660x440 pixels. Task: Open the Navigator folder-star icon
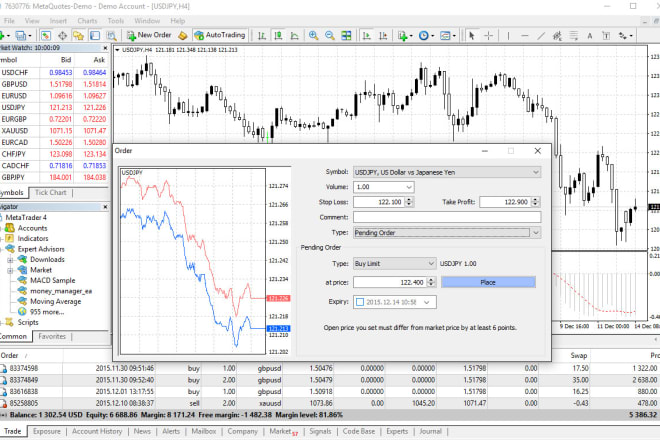pyautogui.click(x=78, y=35)
